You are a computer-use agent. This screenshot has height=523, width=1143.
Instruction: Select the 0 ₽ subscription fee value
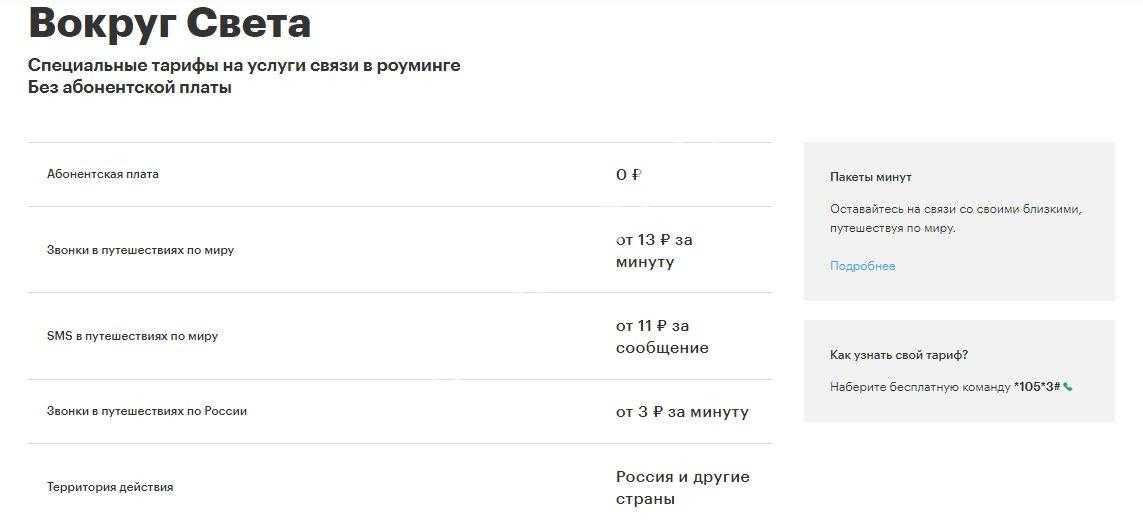[628, 175]
